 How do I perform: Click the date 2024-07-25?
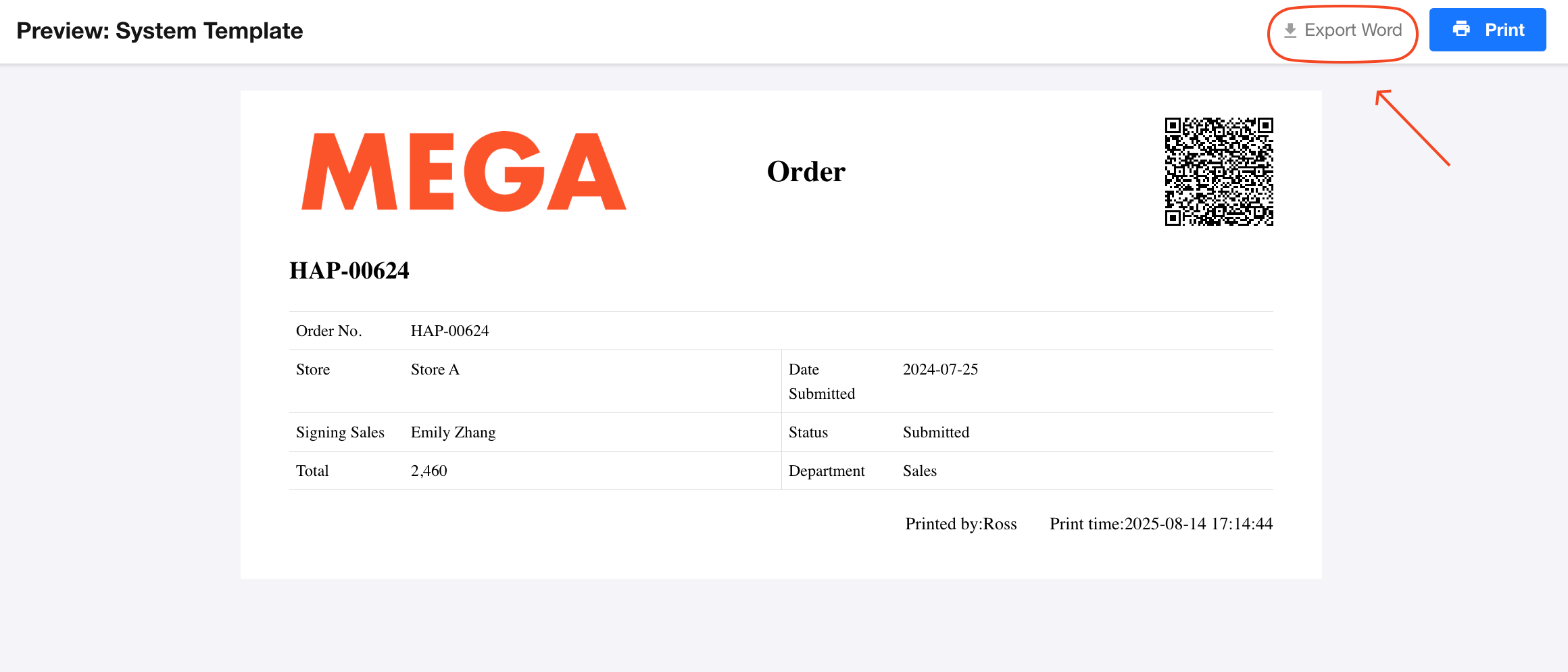coord(940,369)
